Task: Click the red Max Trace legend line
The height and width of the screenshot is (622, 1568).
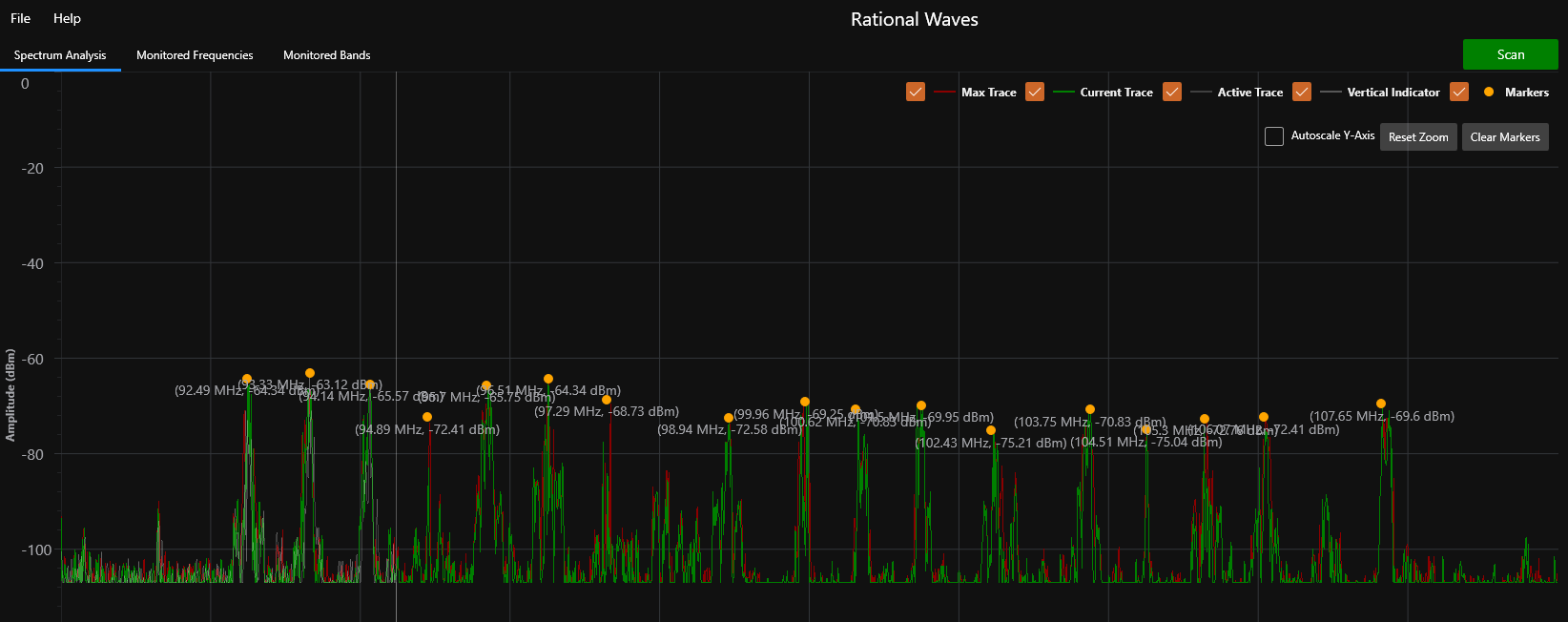Action: pos(944,93)
